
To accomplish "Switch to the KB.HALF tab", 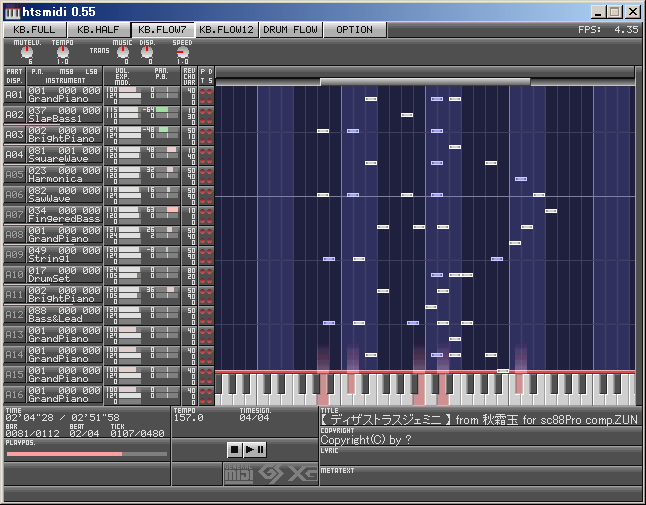I will click(98, 30).
